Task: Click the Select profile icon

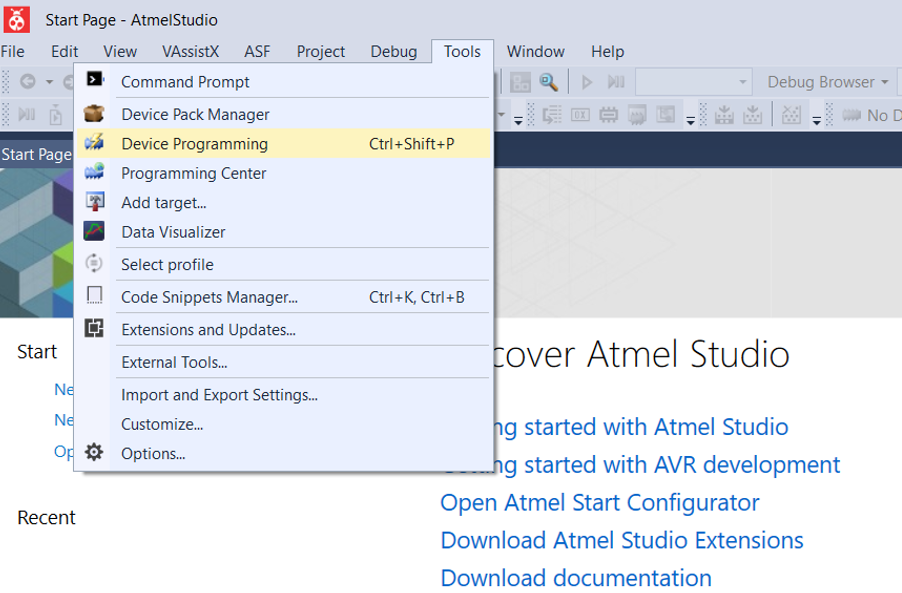Action: [94, 263]
